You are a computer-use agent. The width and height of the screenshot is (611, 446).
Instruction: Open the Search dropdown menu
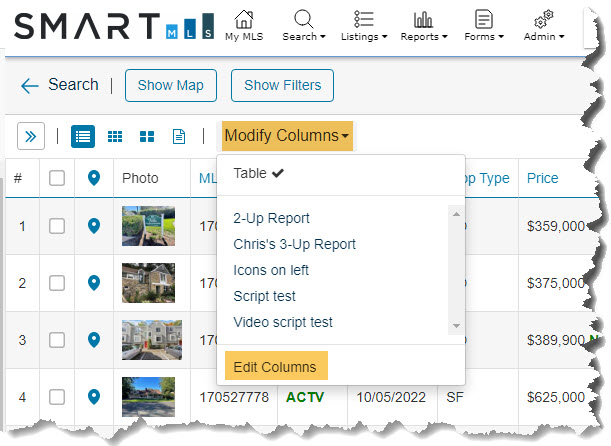point(304,25)
